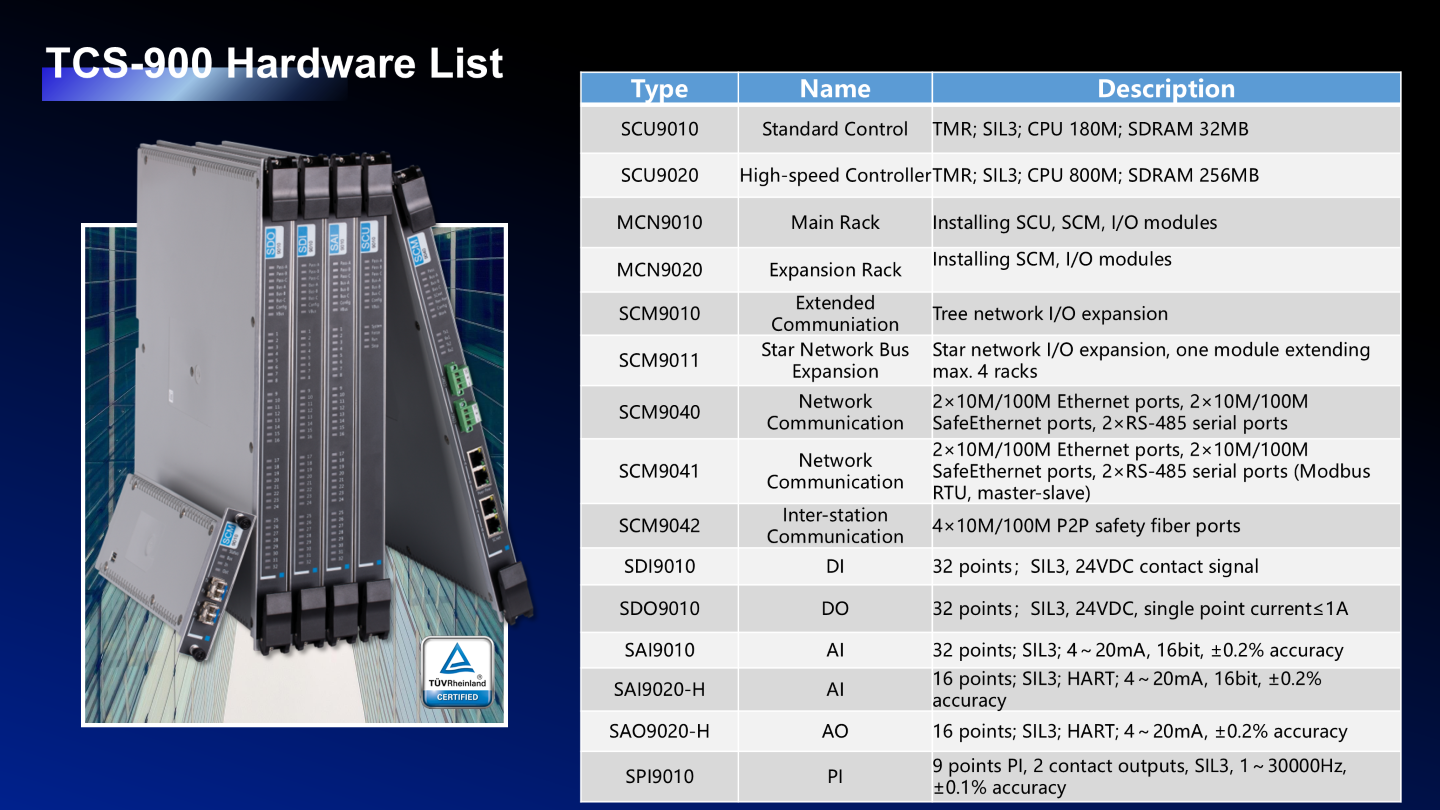
Task: Select Tree network I/O expansion description
Action: (1050, 314)
